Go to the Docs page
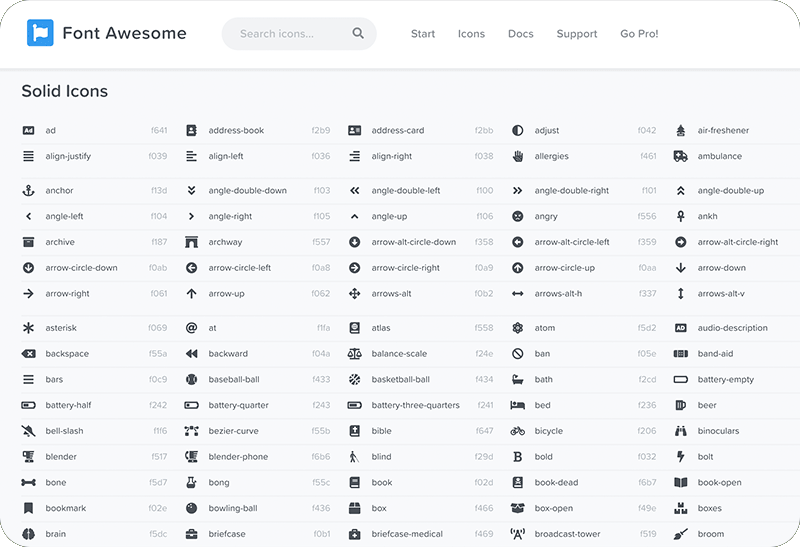This screenshot has width=800, height=547. [x=520, y=34]
